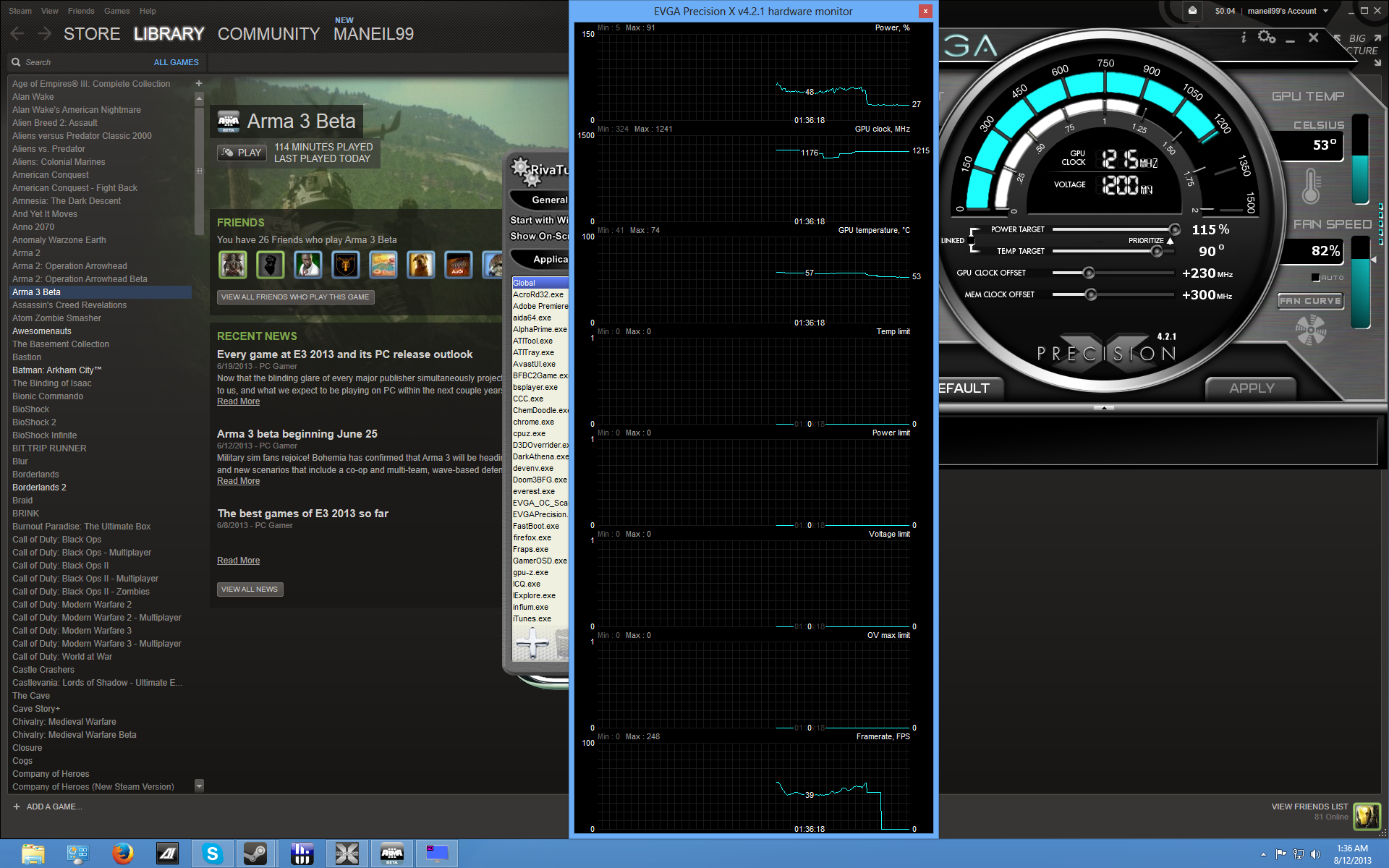Screen dimensions: 1389x868
Task: Switch to Precision X in the taskbar
Action: (x=347, y=854)
